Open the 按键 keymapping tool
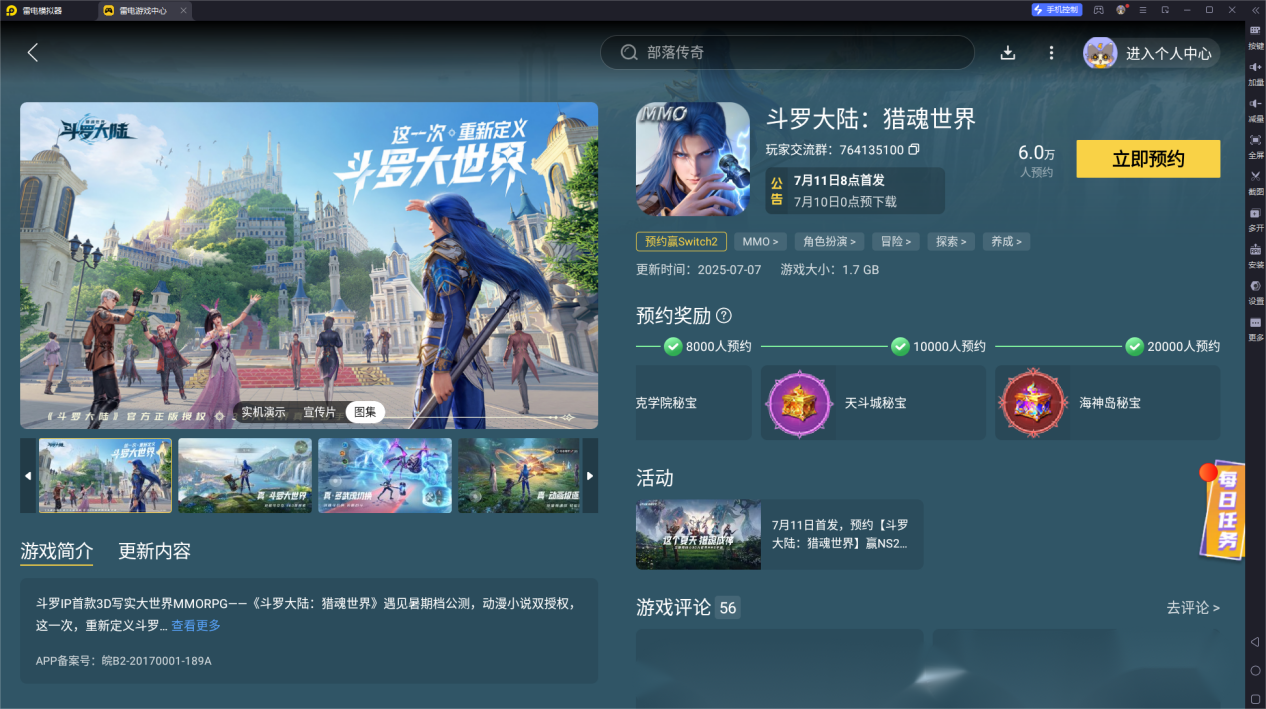 pyautogui.click(x=1256, y=37)
